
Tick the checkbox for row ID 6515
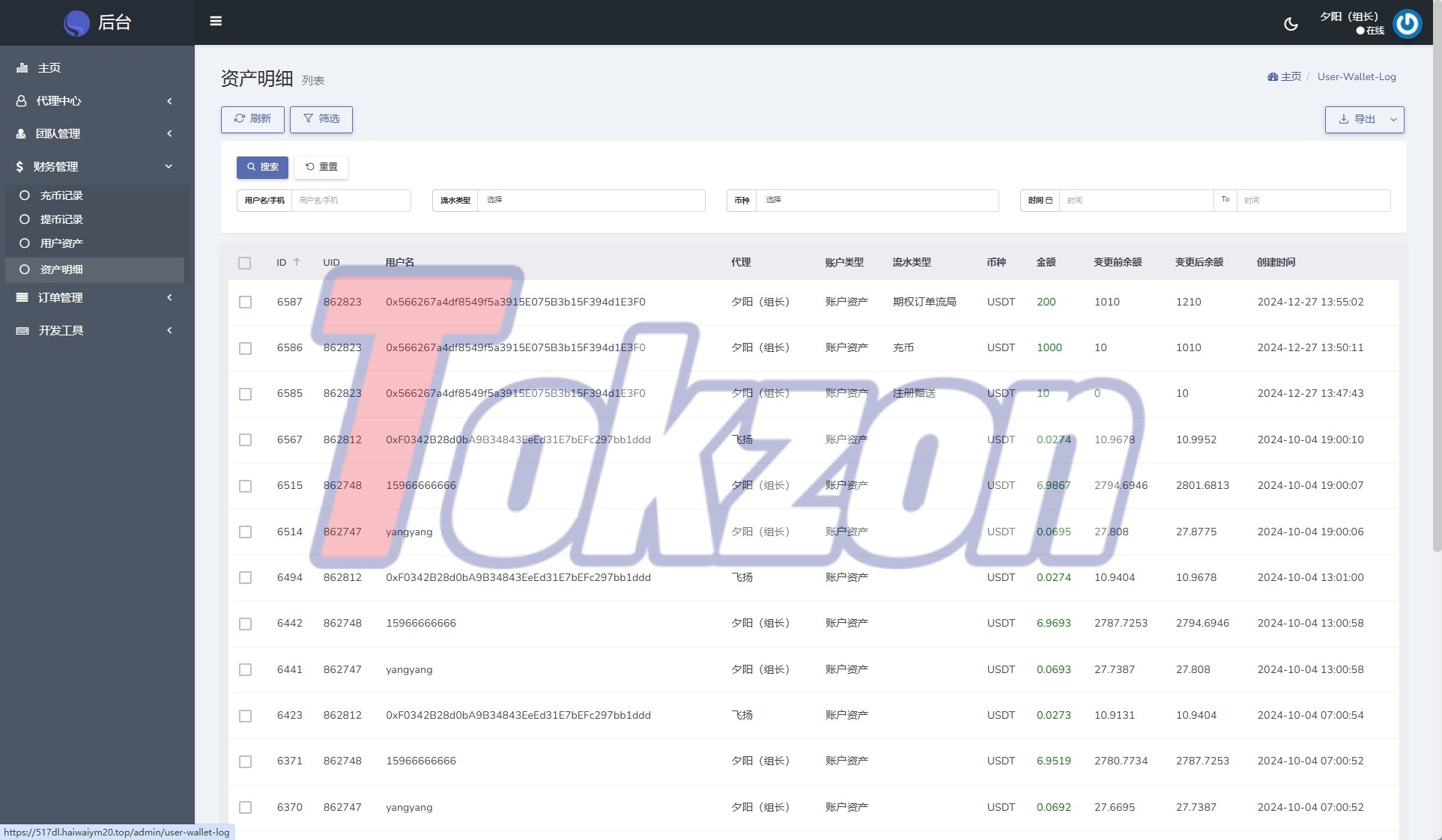click(245, 486)
